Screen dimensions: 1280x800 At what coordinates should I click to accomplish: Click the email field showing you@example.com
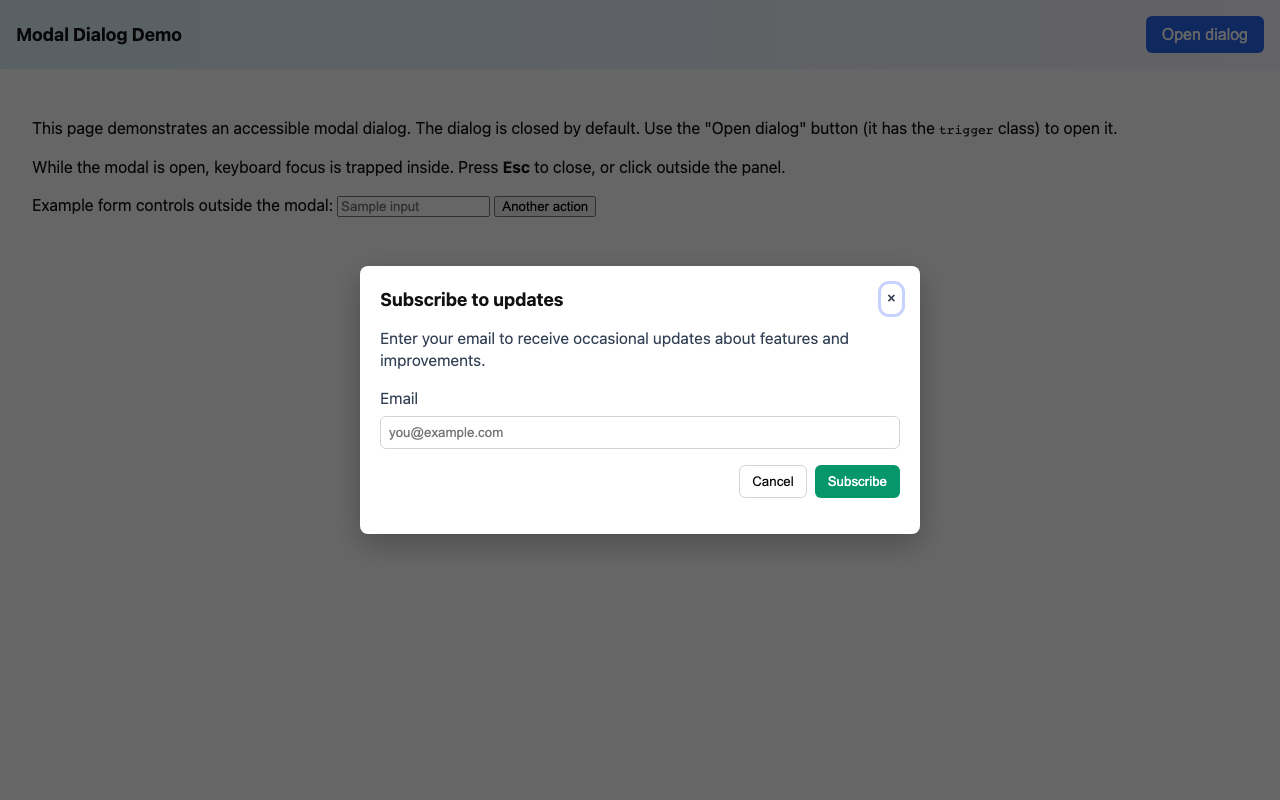639,432
